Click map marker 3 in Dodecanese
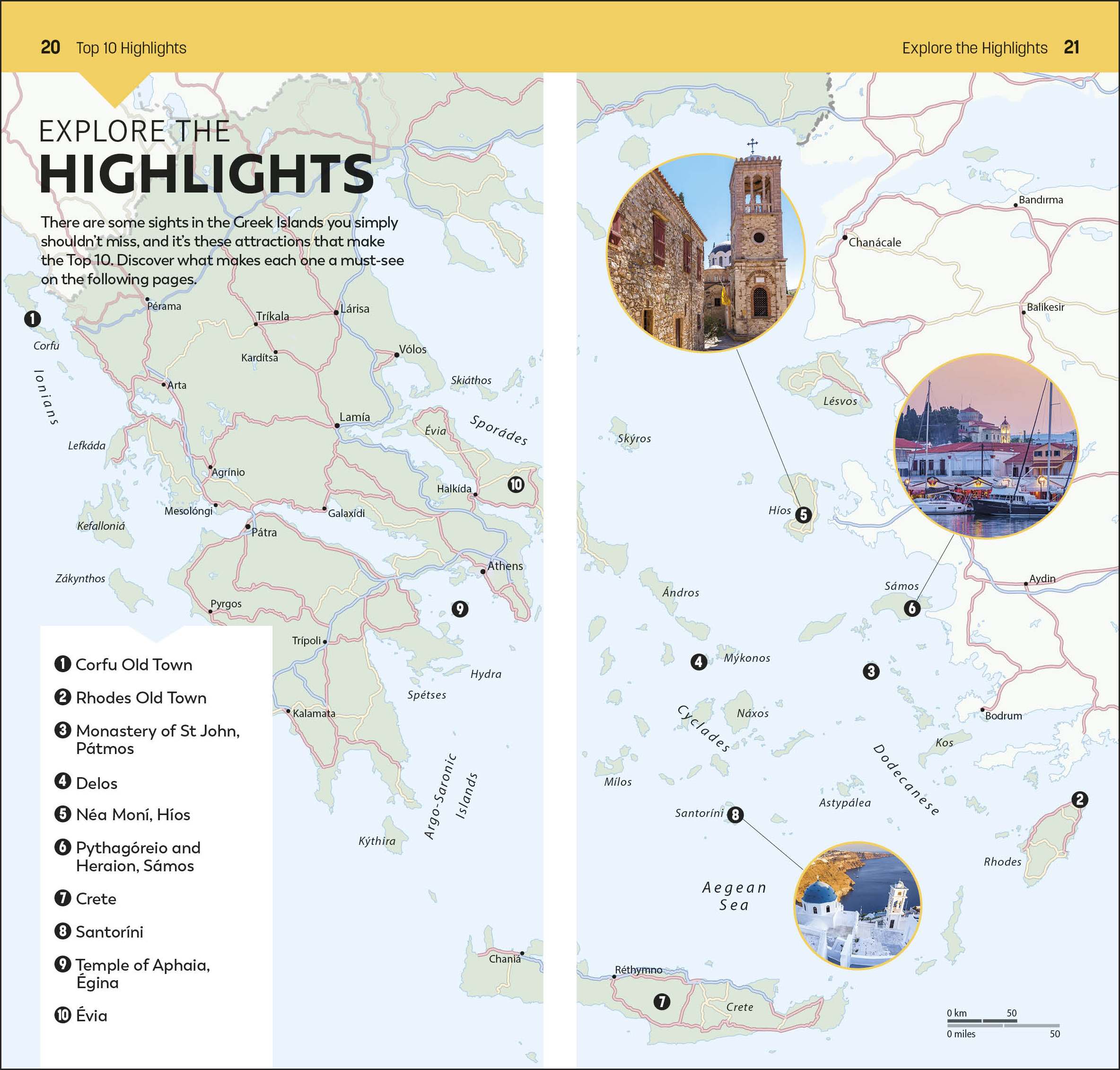Image resolution: width=1120 pixels, height=1070 pixels. tap(871, 671)
